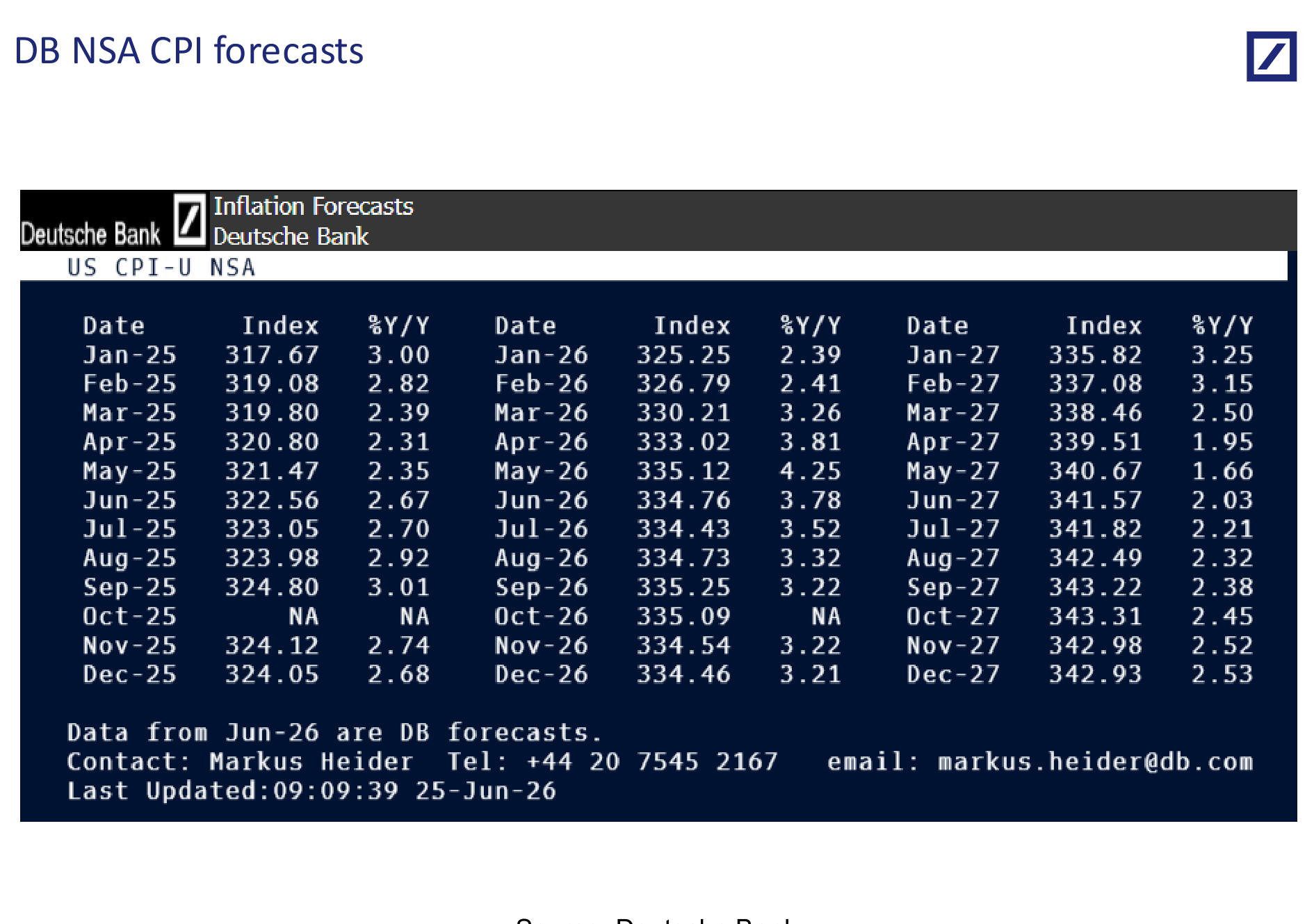Select the 'DB NSA CPI forecasts' title

(188, 51)
